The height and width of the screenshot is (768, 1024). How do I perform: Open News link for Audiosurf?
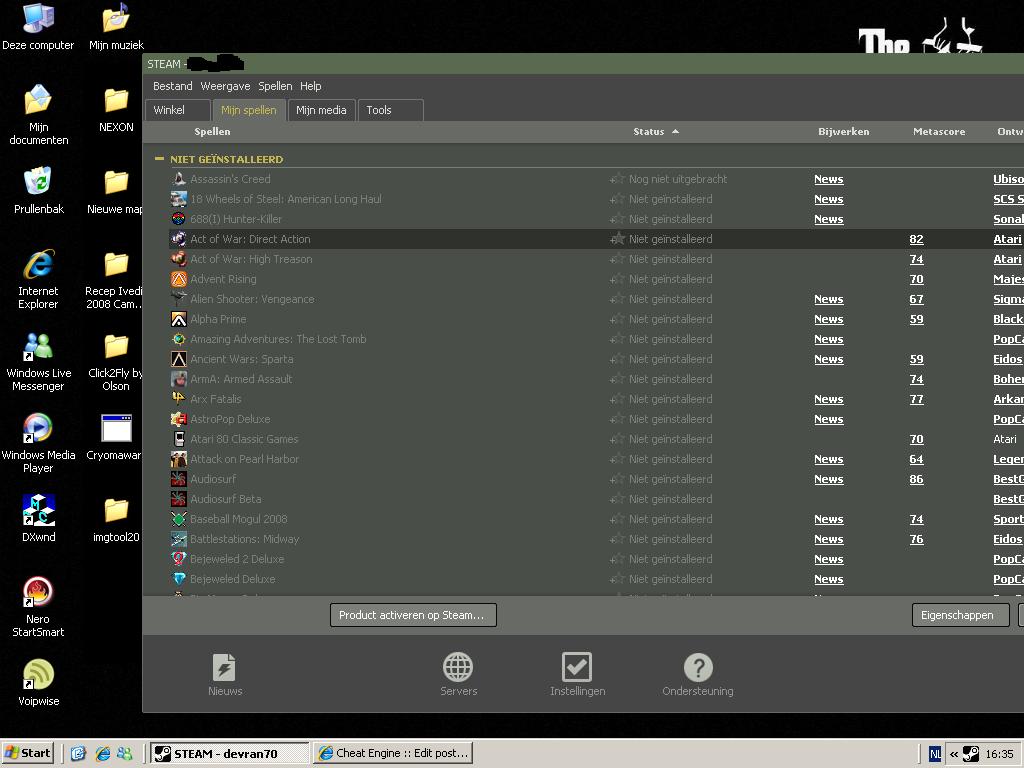click(x=829, y=479)
